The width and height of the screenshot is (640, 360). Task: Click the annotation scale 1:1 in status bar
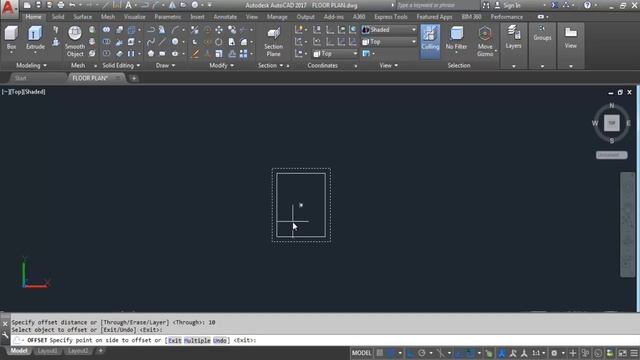(536, 353)
